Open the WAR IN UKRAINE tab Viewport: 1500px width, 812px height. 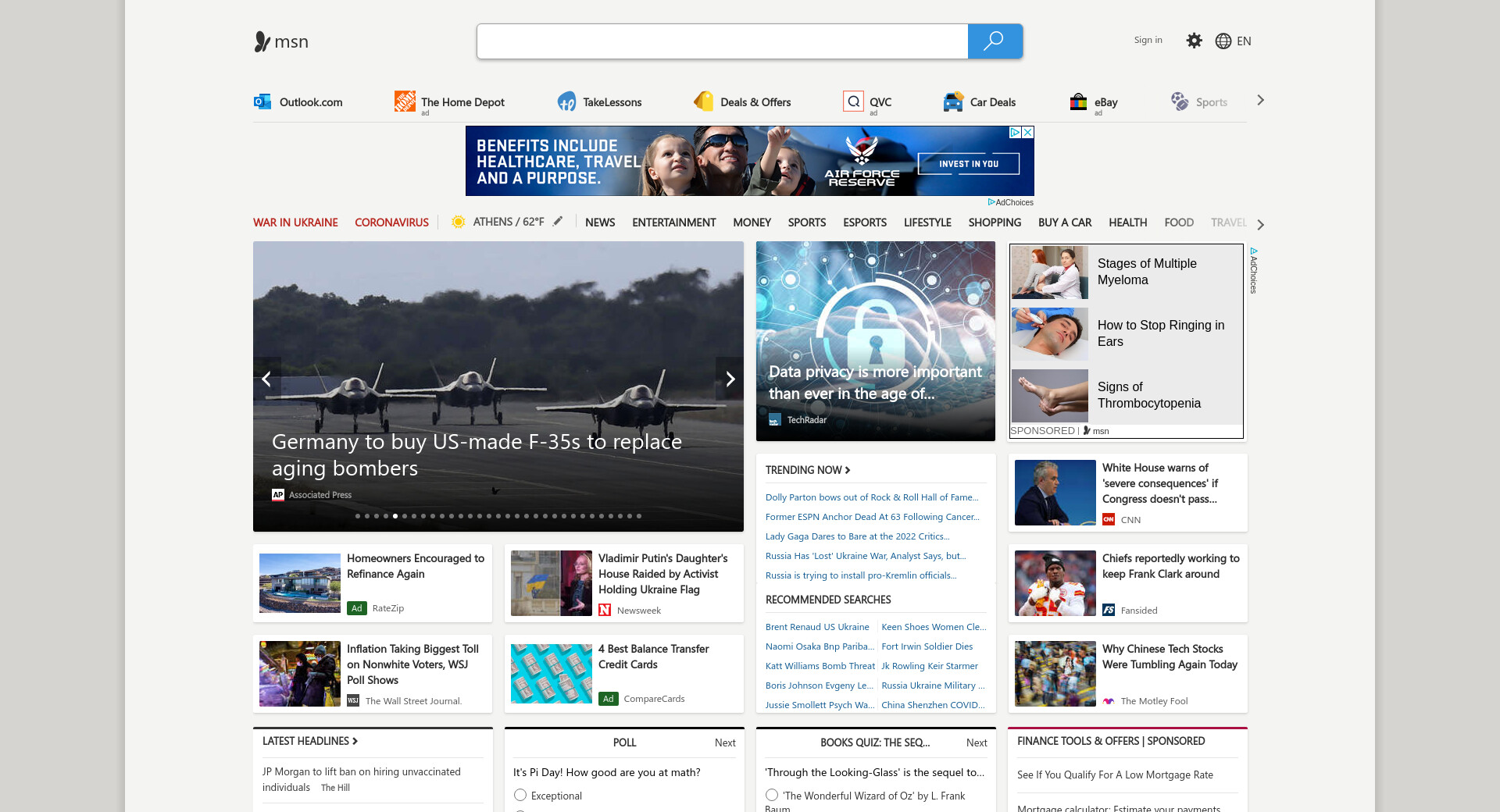tap(295, 223)
